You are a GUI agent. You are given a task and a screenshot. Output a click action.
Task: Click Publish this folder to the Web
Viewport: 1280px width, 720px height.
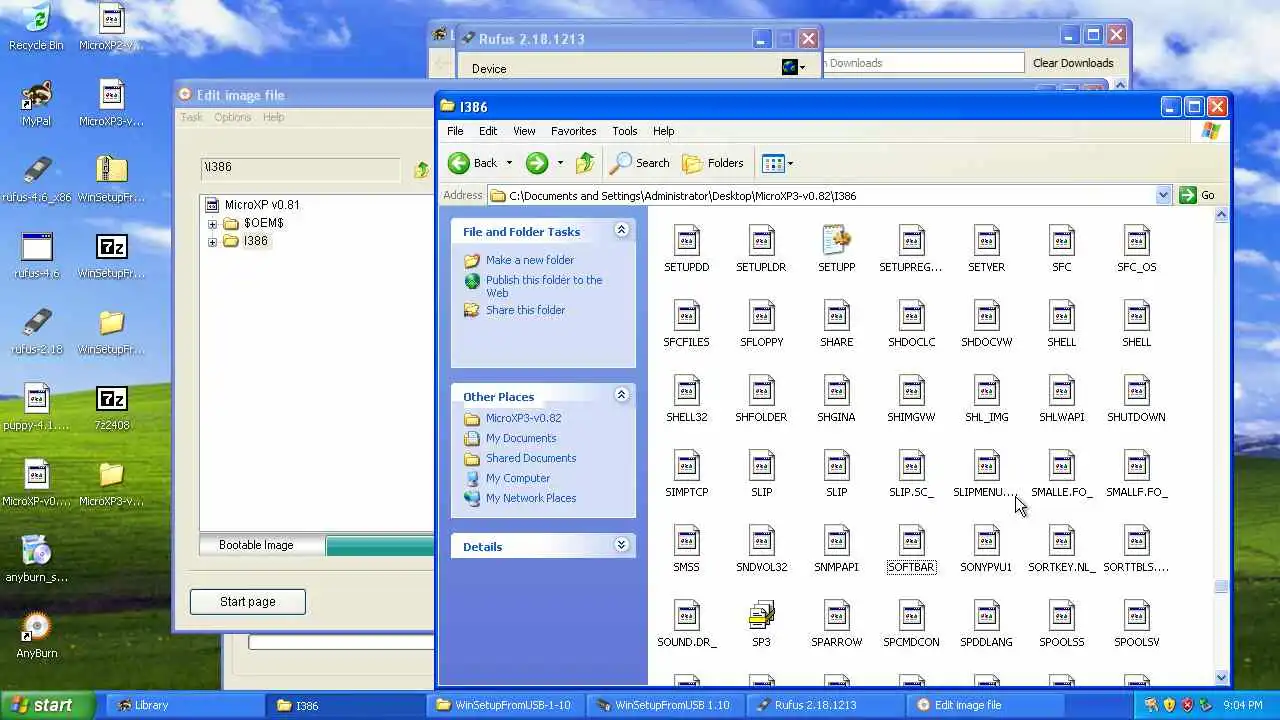click(x=544, y=286)
